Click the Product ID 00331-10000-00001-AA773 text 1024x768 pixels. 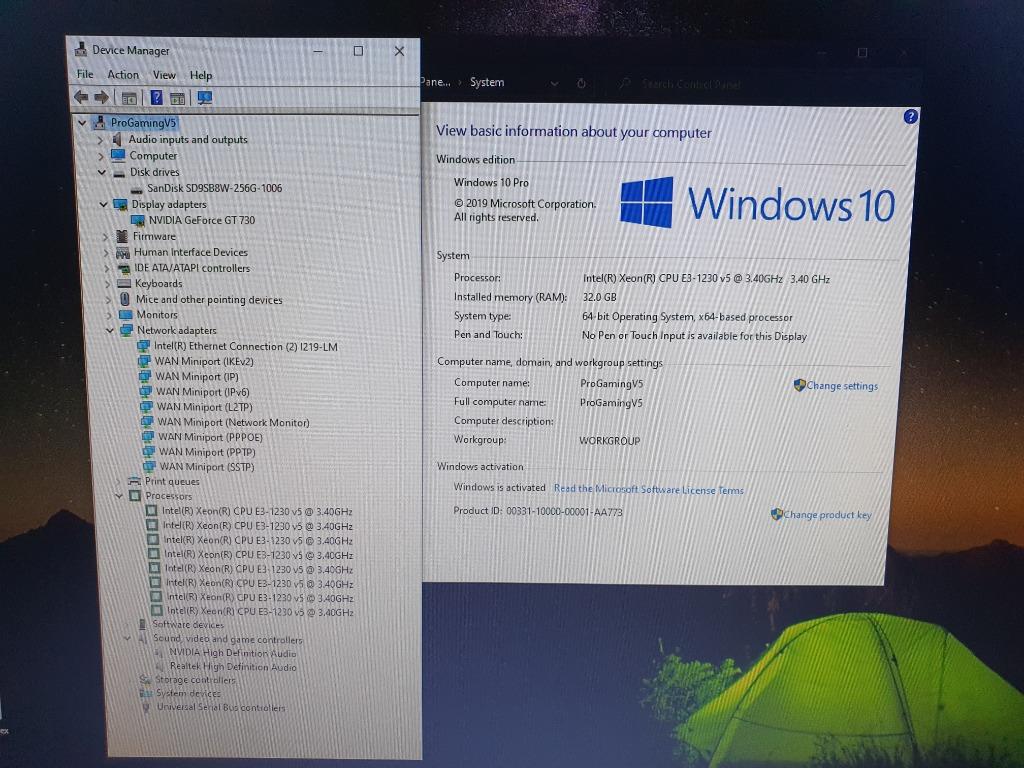pyautogui.click(x=537, y=511)
